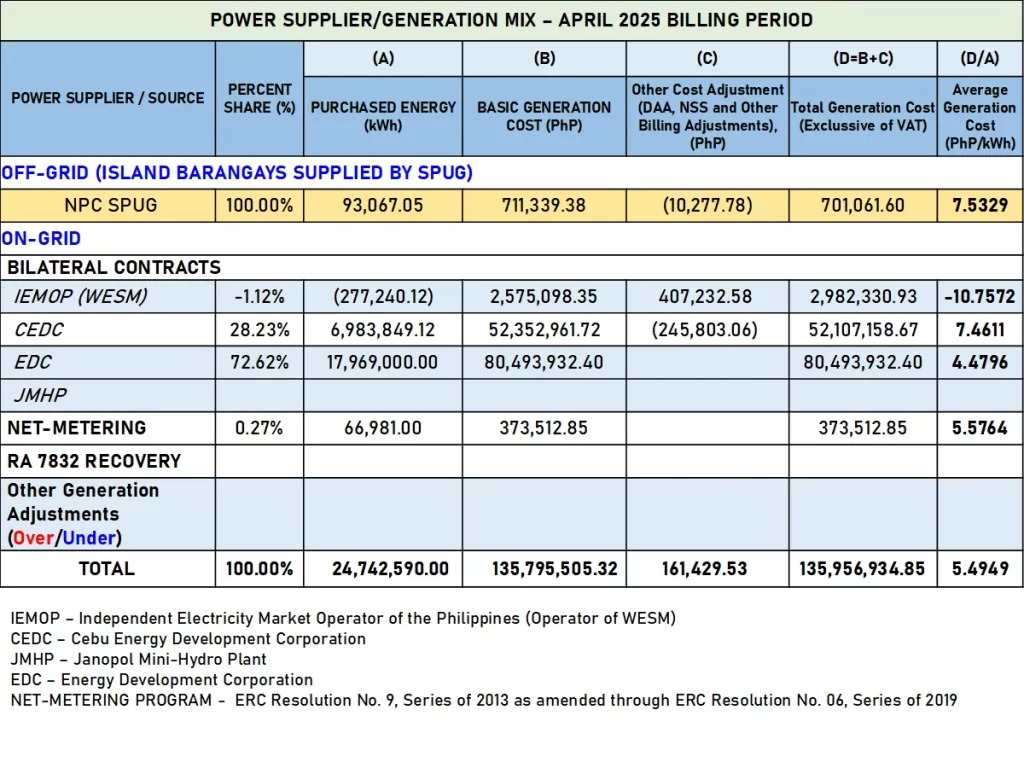Image resolution: width=1024 pixels, height=768 pixels.
Task: Click the 'EDC' supplier row label
Action: [x=33, y=362]
